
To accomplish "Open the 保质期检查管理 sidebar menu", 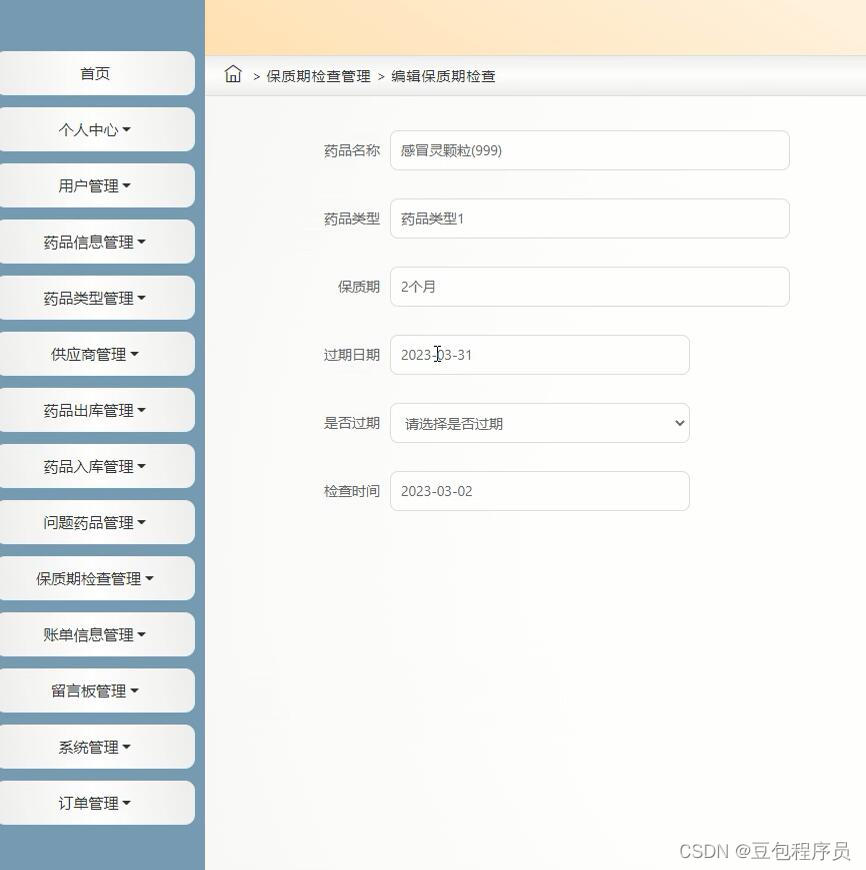I will click(96, 578).
